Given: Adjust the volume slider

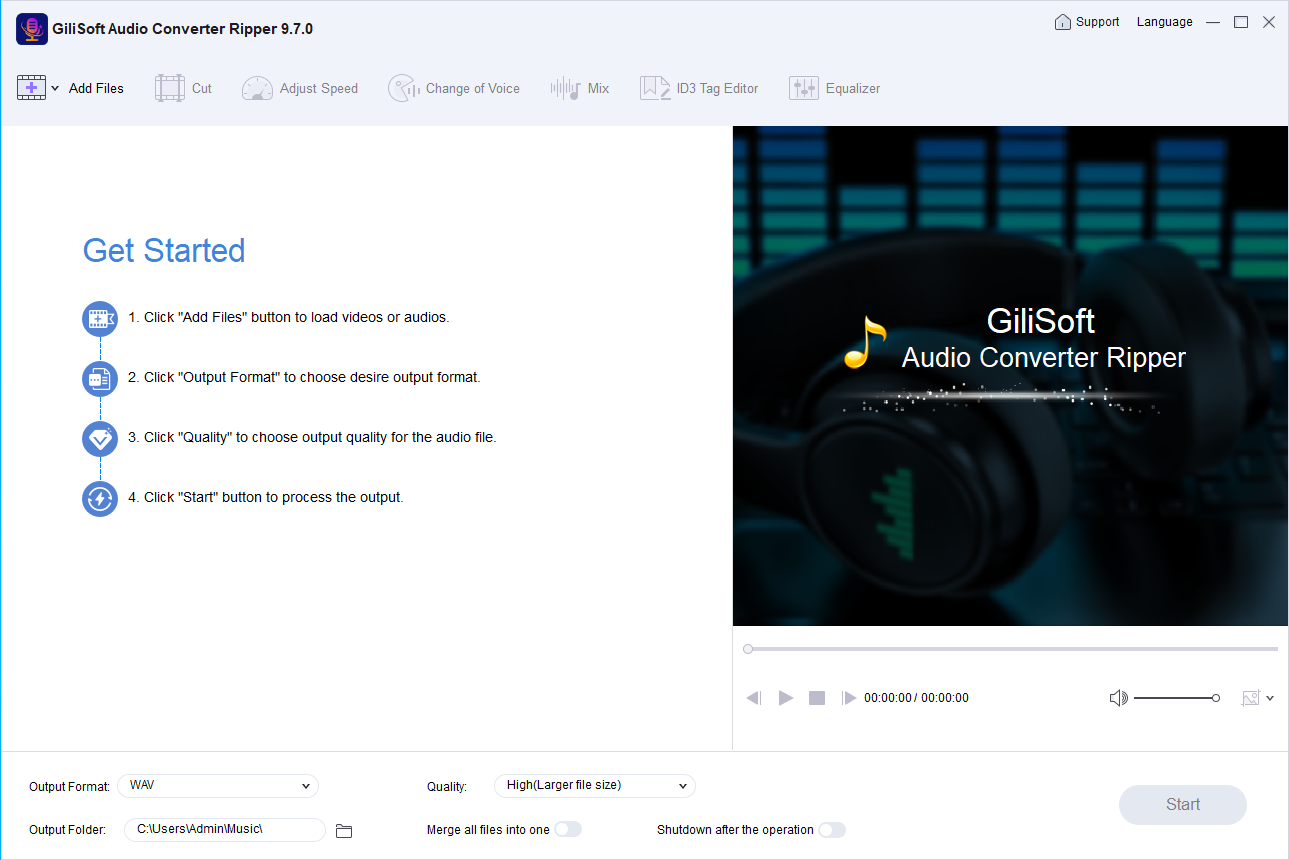Looking at the screenshot, I should 1177,698.
